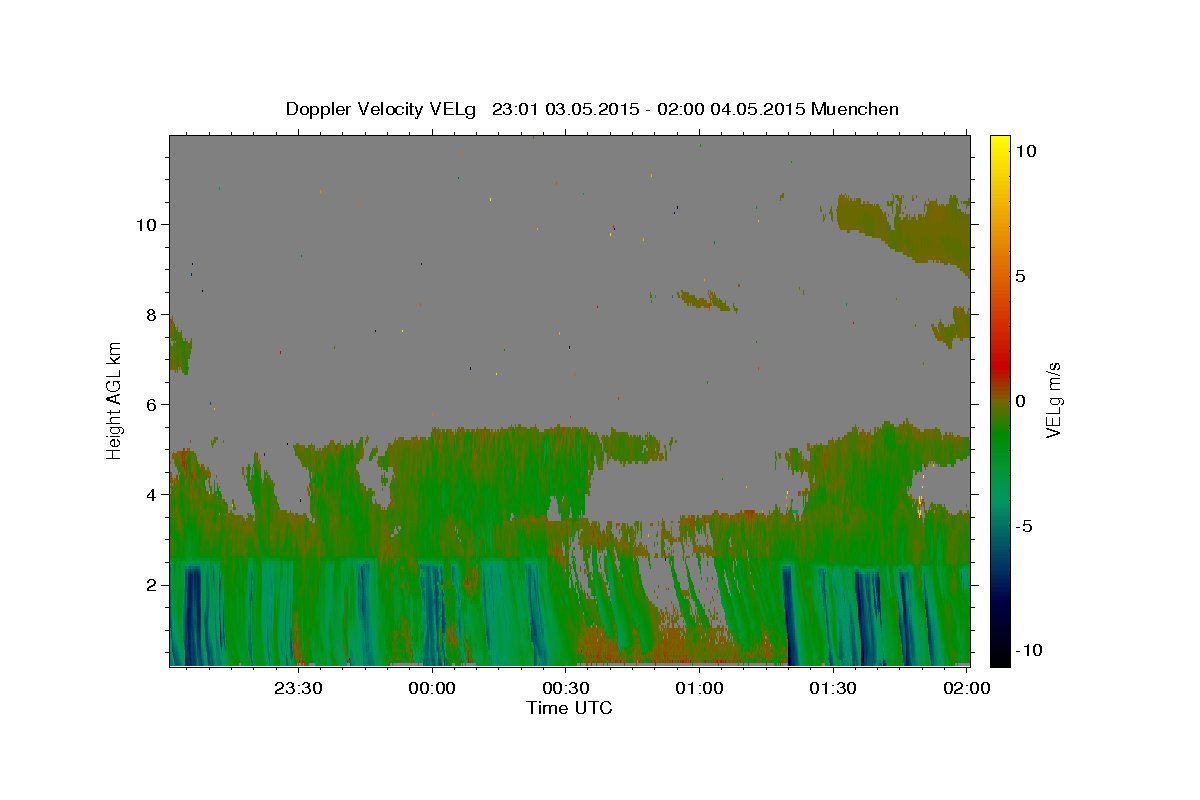This screenshot has width=1200, height=800.
Task: Click the '01:00' time tick label
Action: tap(699, 688)
